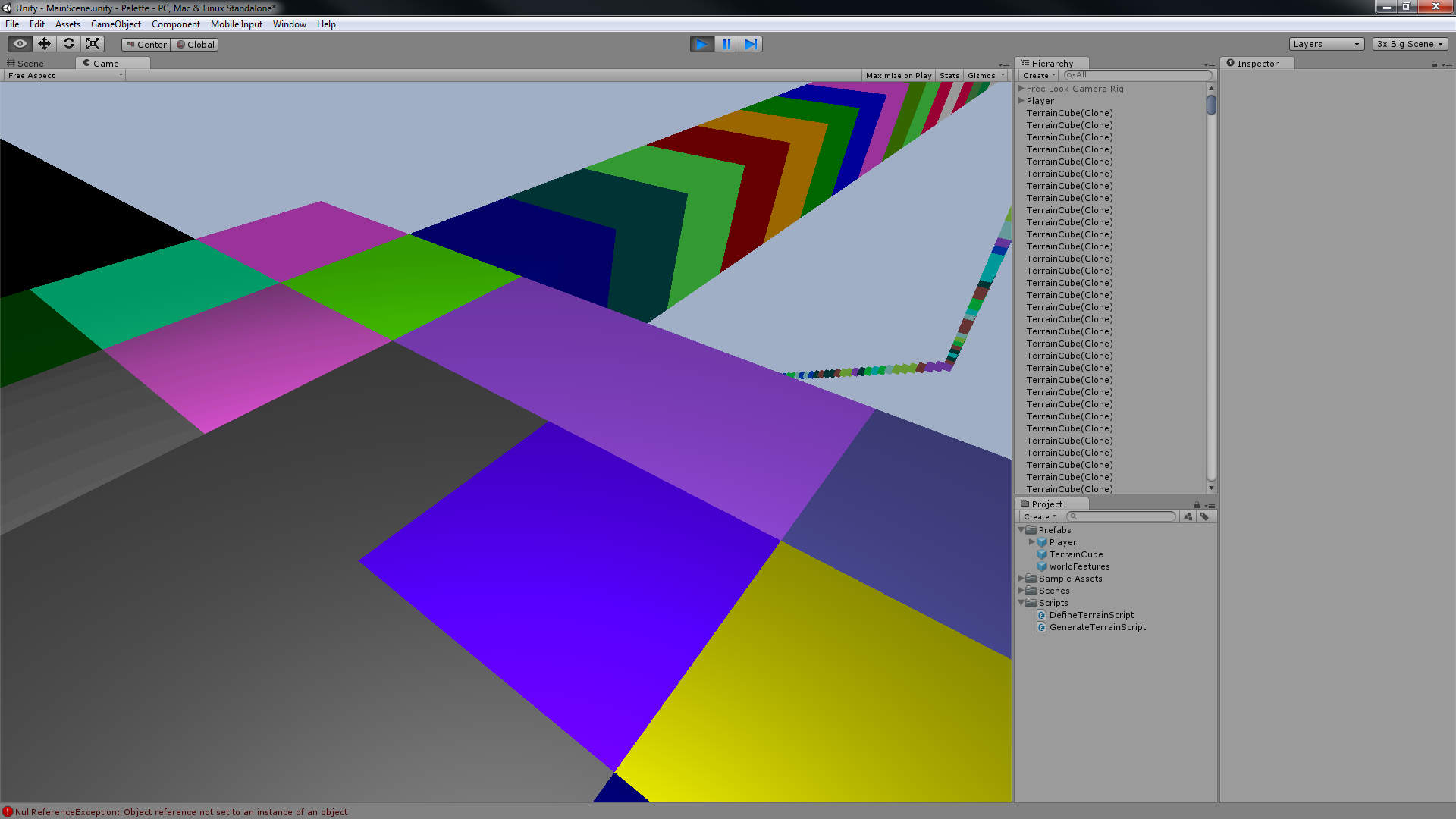
Task: Click Search by Label tag icon
Action: (x=1204, y=517)
